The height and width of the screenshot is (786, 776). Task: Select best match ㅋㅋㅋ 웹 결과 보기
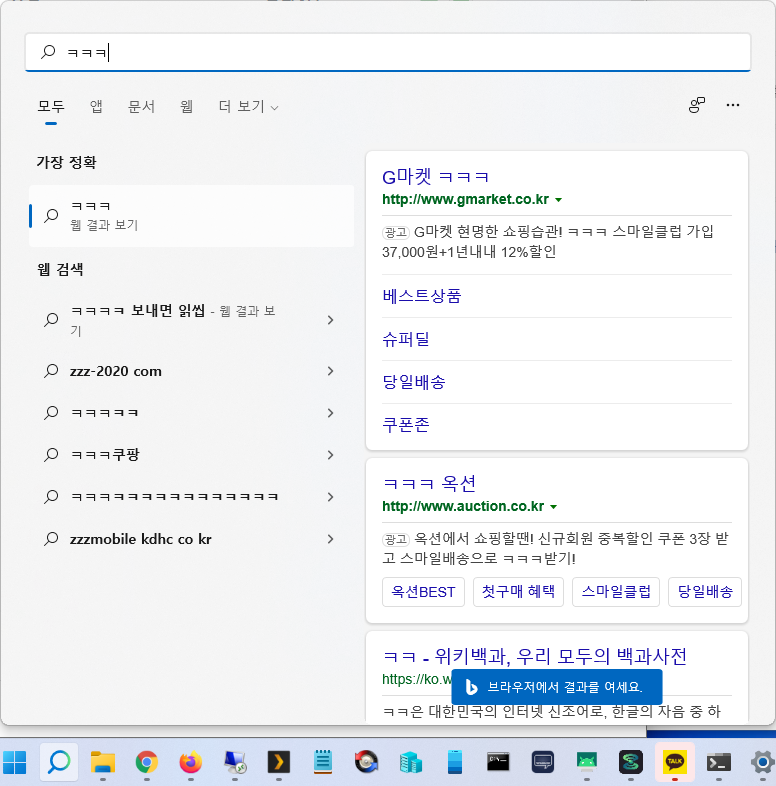pos(191,216)
